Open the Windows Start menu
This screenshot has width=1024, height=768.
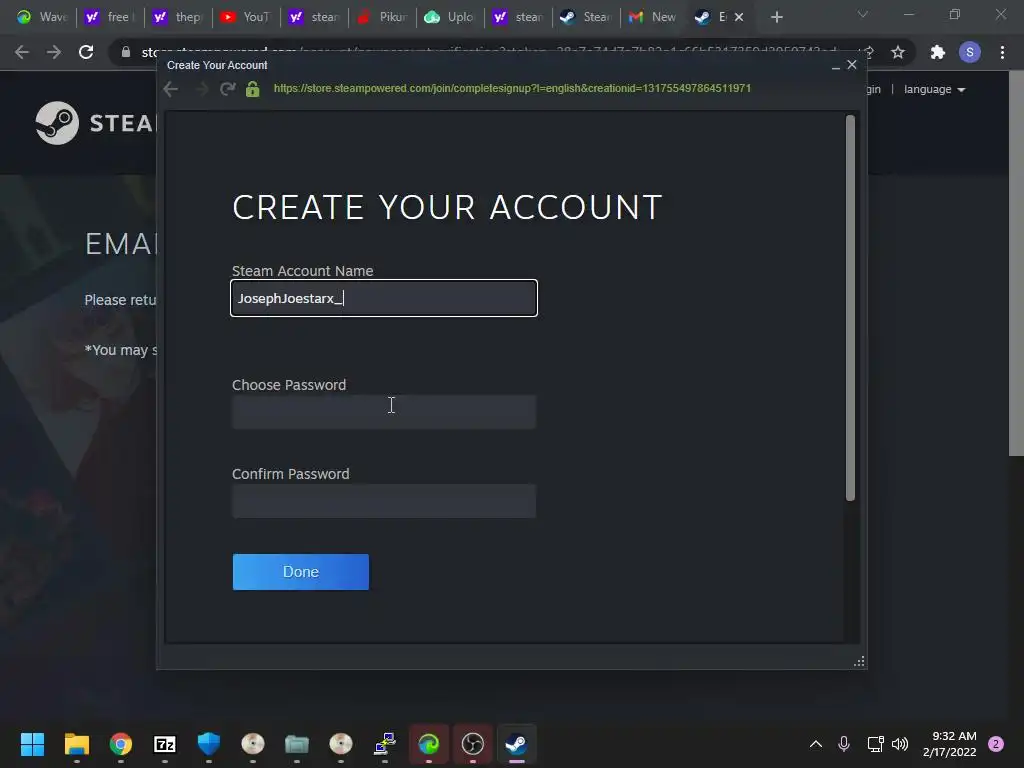click(32, 744)
